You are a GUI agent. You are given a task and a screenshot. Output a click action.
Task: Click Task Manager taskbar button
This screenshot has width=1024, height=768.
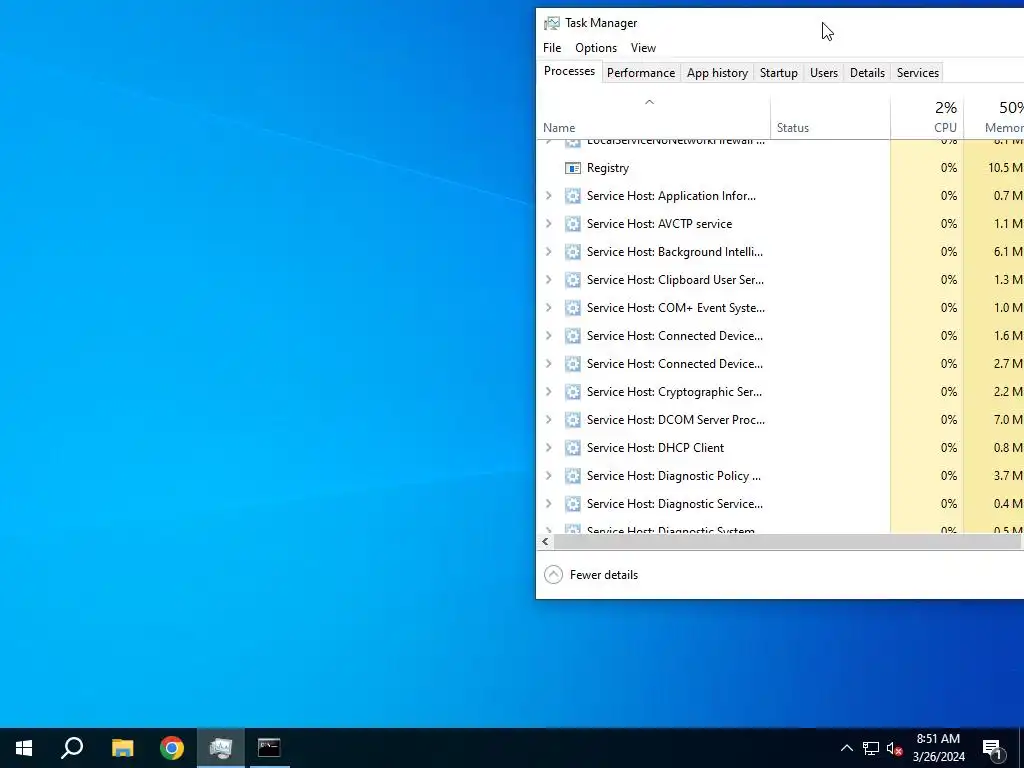point(221,748)
